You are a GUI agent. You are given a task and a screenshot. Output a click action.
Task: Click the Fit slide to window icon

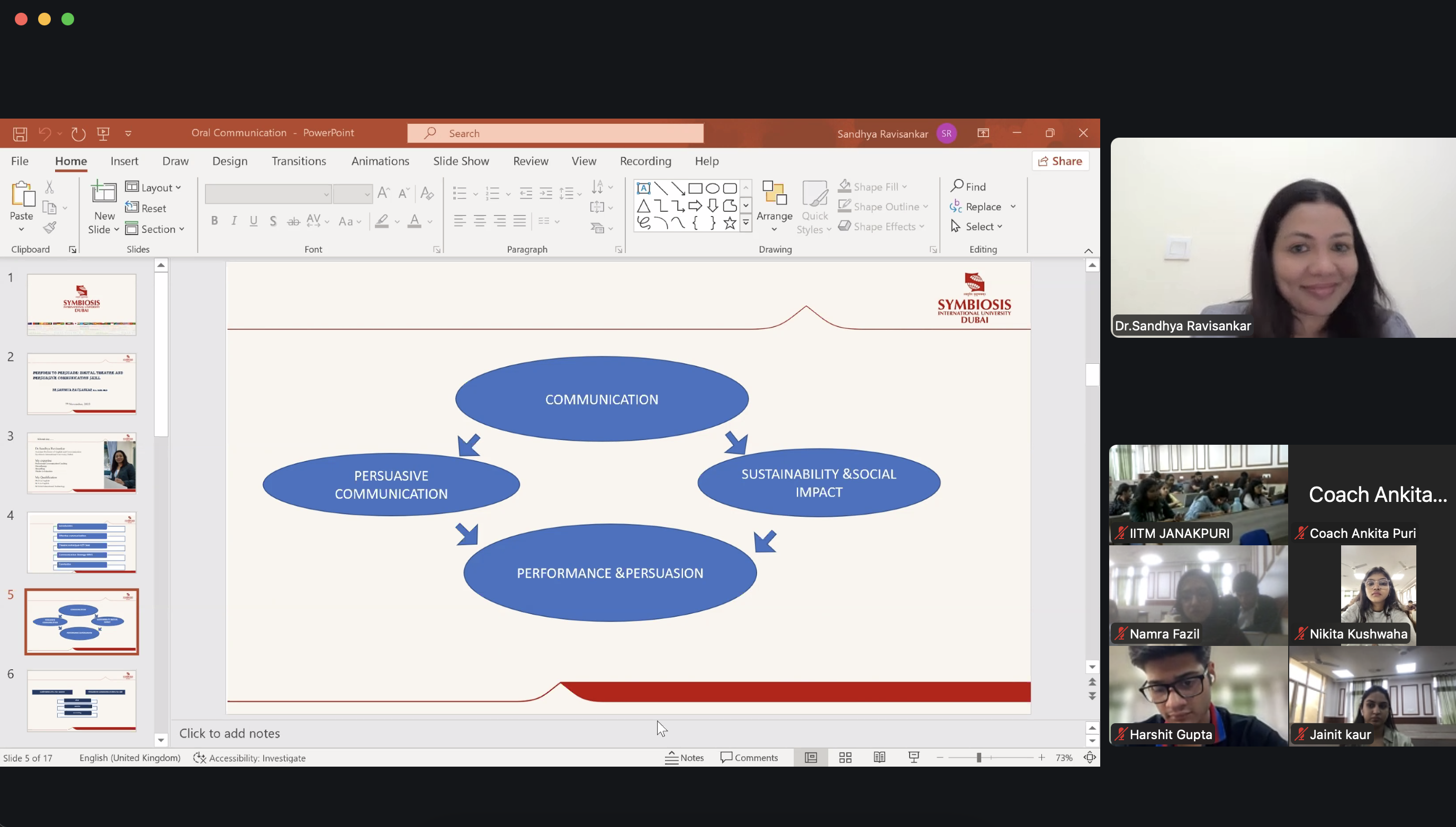click(x=1089, y=757)
